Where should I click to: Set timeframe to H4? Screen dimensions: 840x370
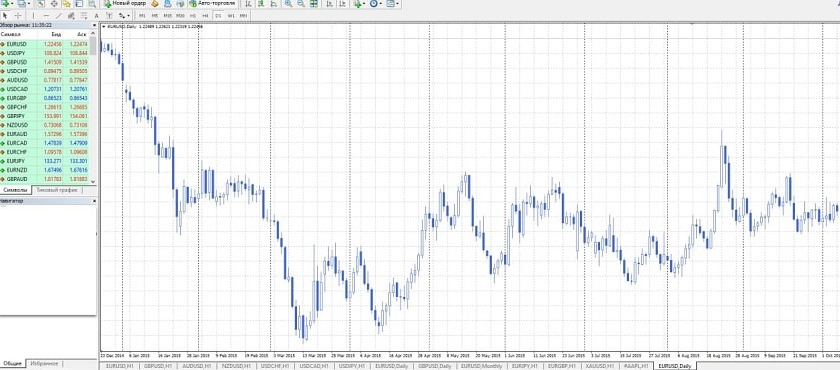(205, 16)
